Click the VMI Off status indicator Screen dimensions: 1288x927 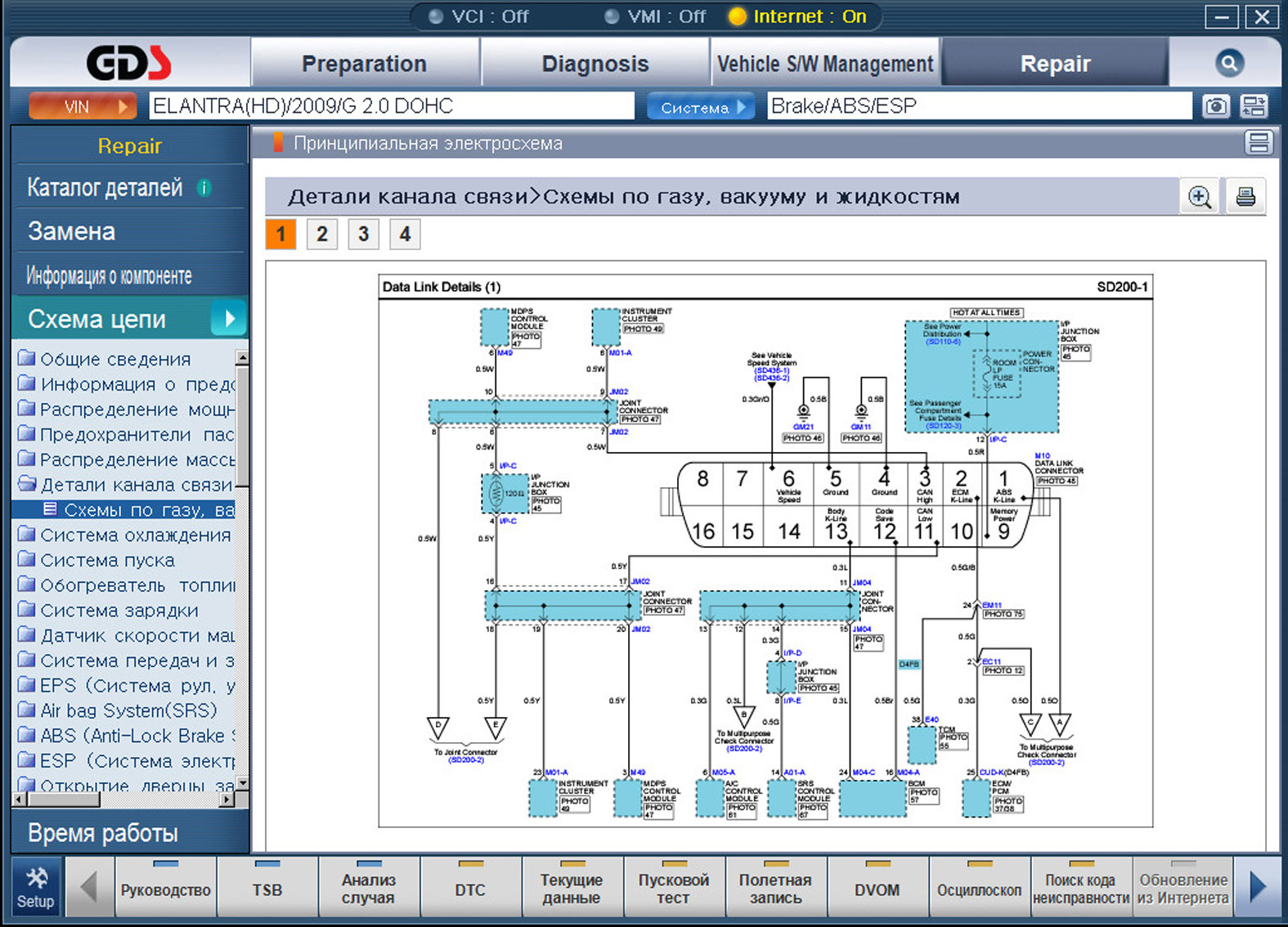tap(655, 16)
